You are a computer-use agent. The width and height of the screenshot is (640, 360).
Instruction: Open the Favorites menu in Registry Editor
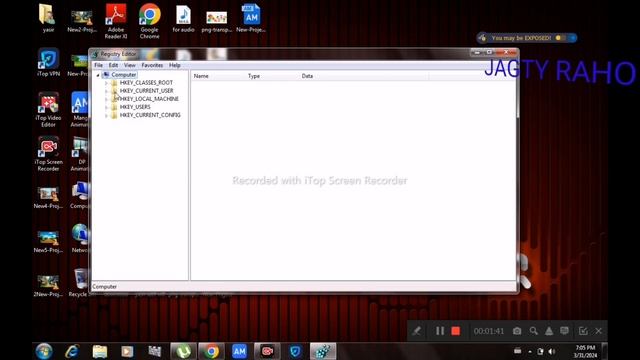(152, 65)
